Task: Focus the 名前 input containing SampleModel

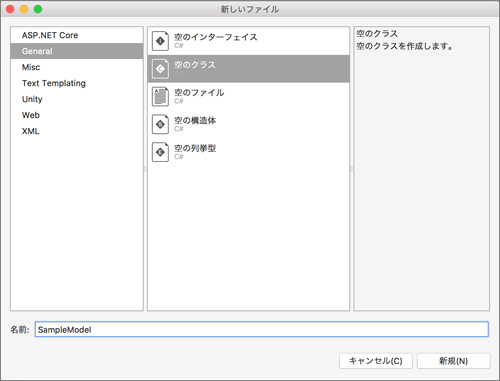Action: (262, 329)
